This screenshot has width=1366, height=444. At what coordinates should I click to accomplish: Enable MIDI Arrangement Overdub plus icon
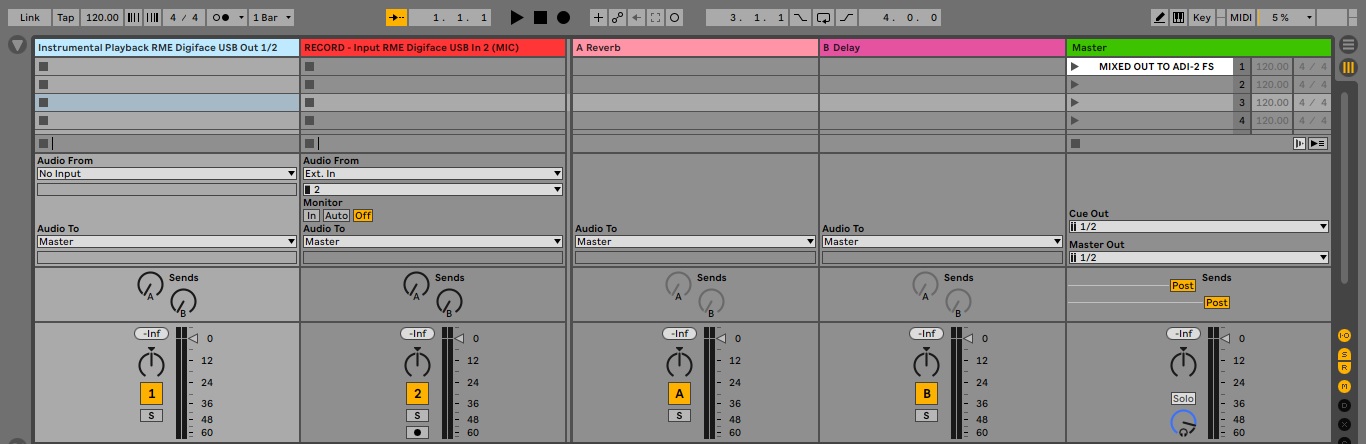click(598, 17)
